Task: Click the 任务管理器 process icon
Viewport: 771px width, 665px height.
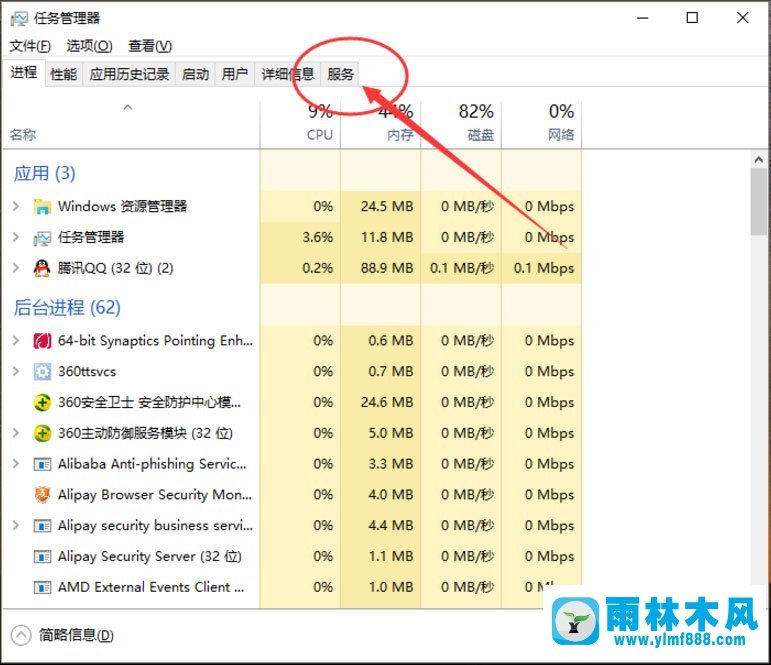Action: (42, 238)
